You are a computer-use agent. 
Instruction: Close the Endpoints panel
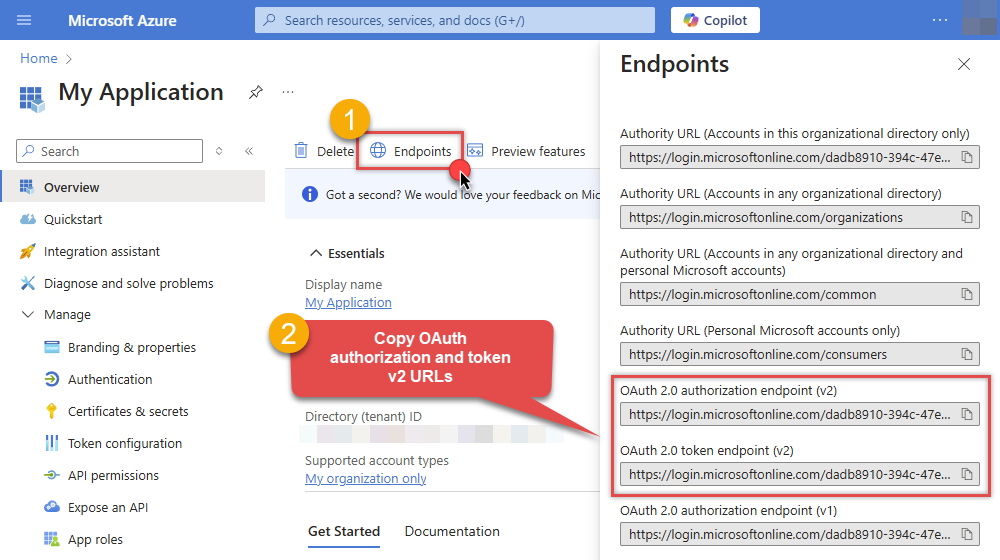[964, 64]
